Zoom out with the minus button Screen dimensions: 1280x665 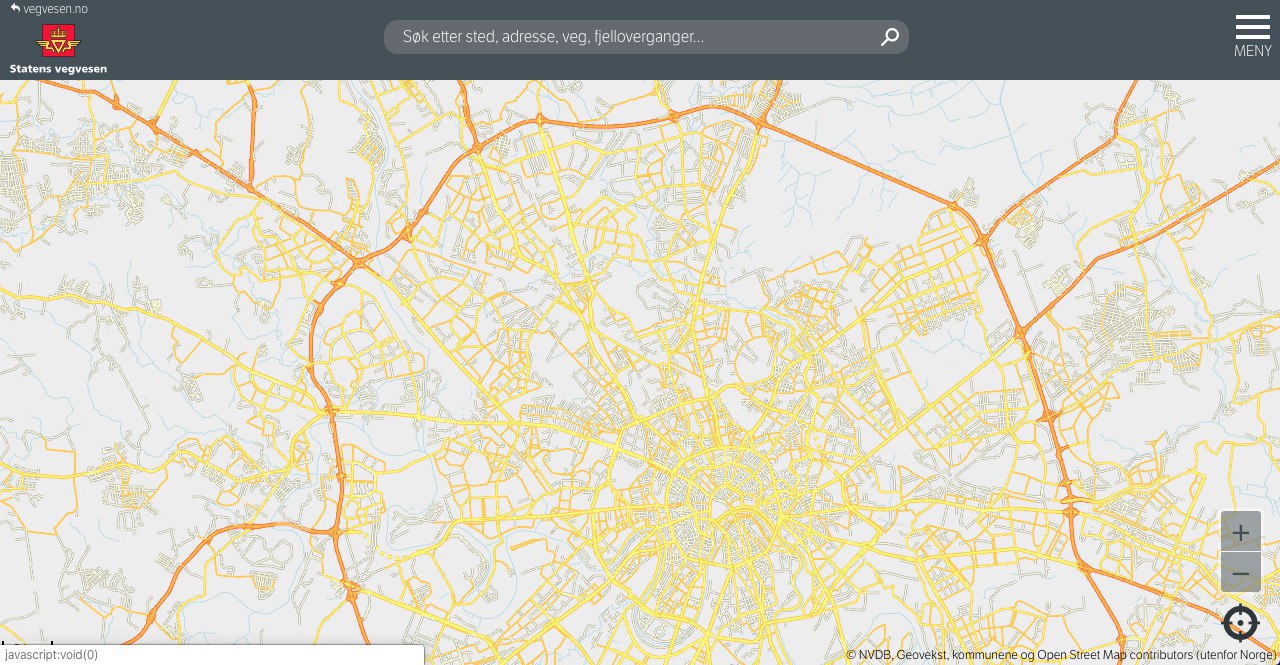[1241, 573]
